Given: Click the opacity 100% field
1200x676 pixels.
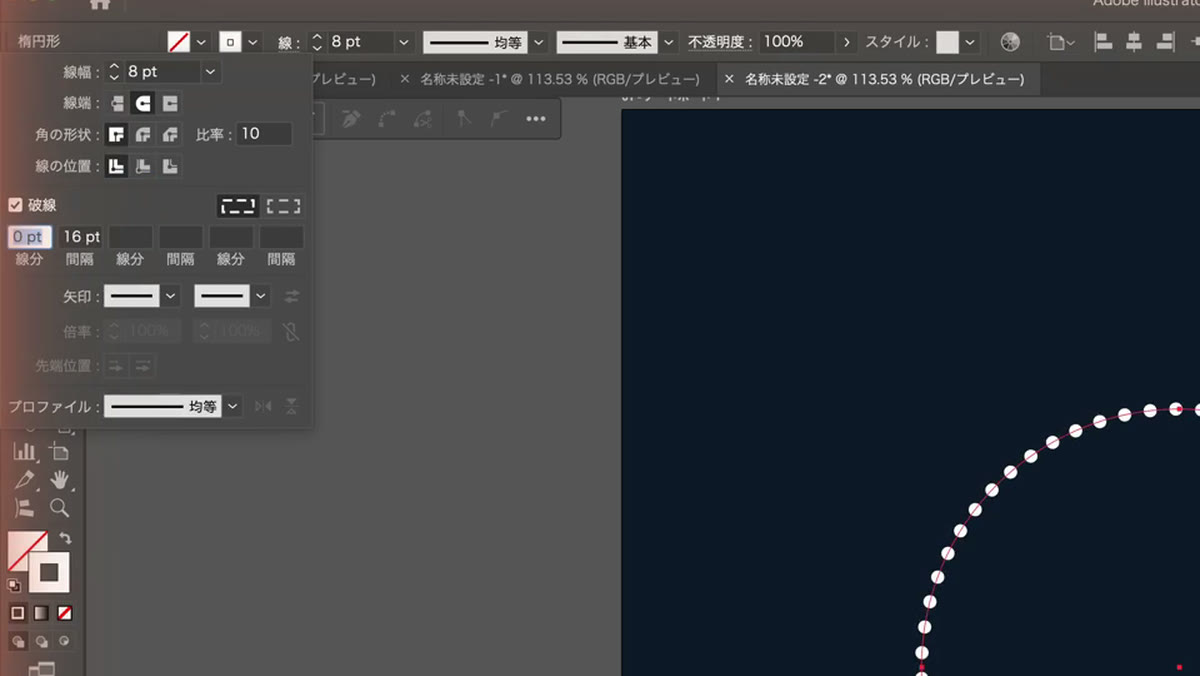Looking at the screenshot, I should click(x=796, y=42).
